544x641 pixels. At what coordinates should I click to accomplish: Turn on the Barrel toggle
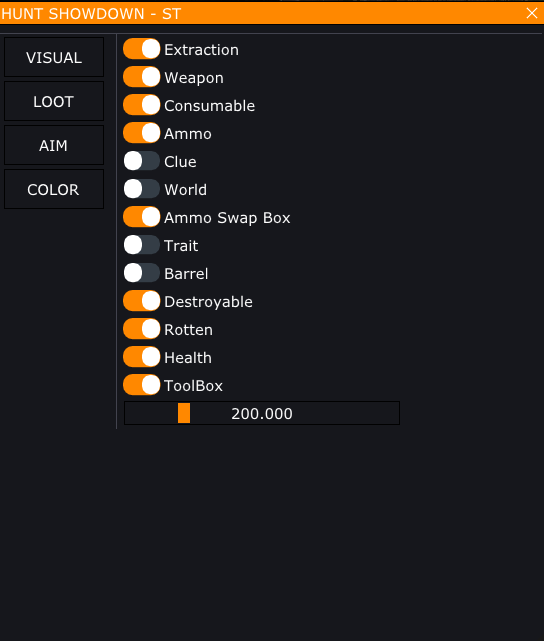tap(141, 273)
